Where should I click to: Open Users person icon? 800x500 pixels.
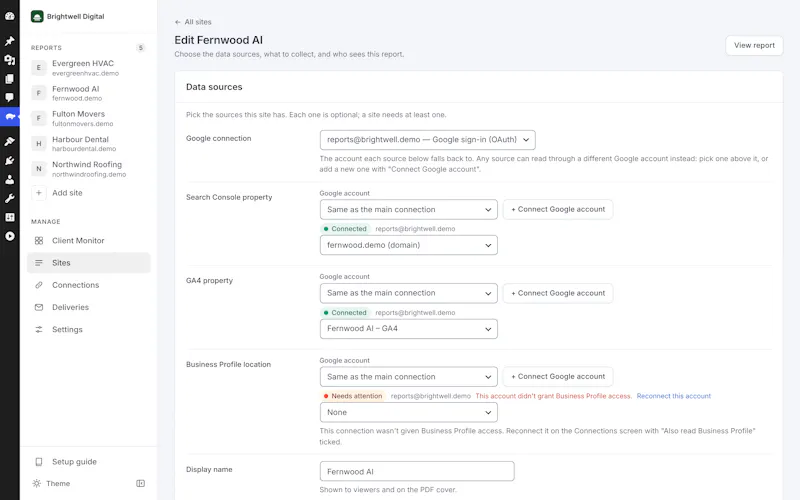(10, 180)
